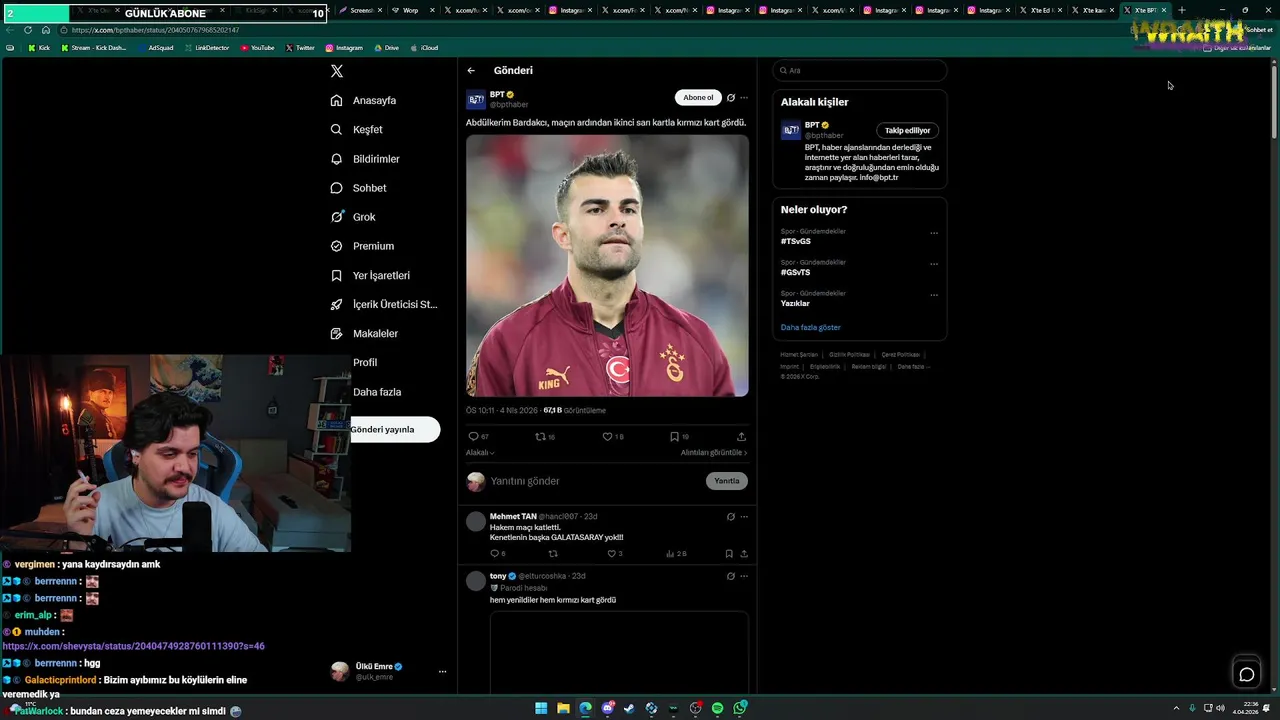Open more options on Mehmet TAN's reply
The image size is (1280, 720).
pyautogui.click(x=744, y=517)
